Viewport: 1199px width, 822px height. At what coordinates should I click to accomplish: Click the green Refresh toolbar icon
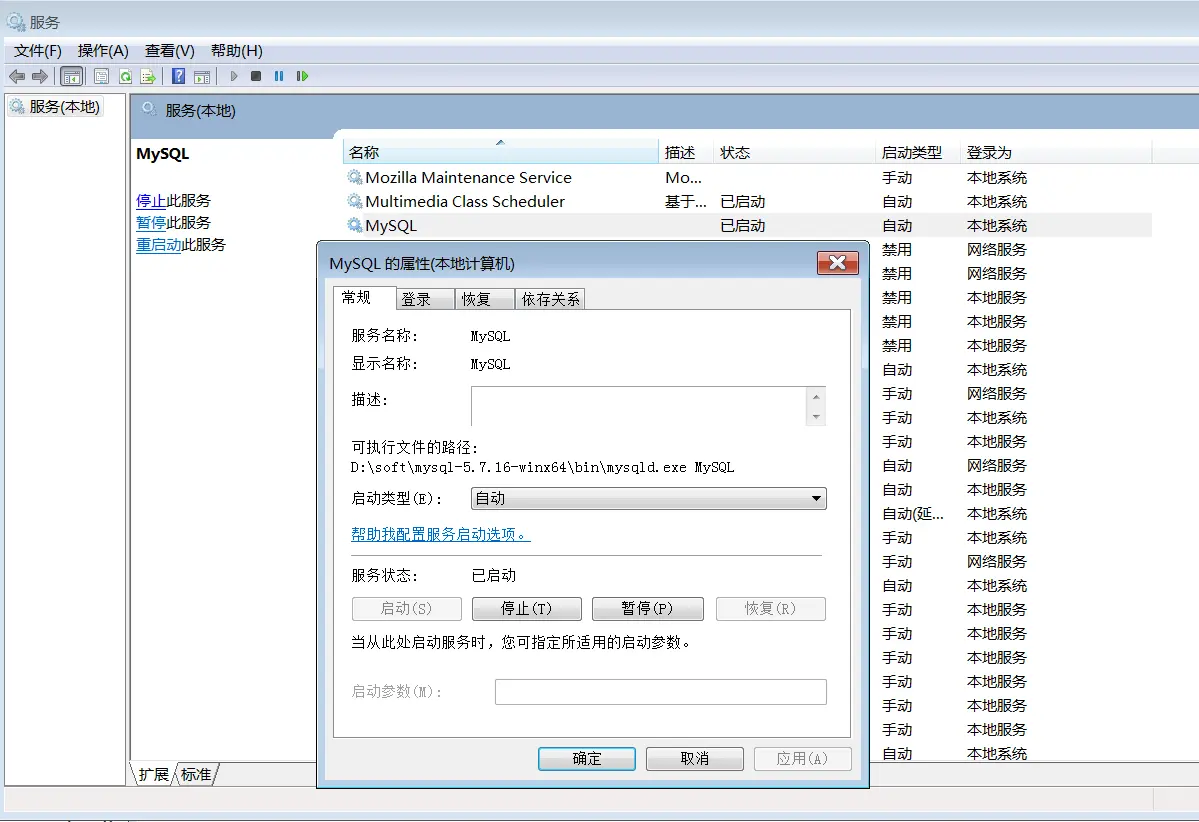pos(125,76)
